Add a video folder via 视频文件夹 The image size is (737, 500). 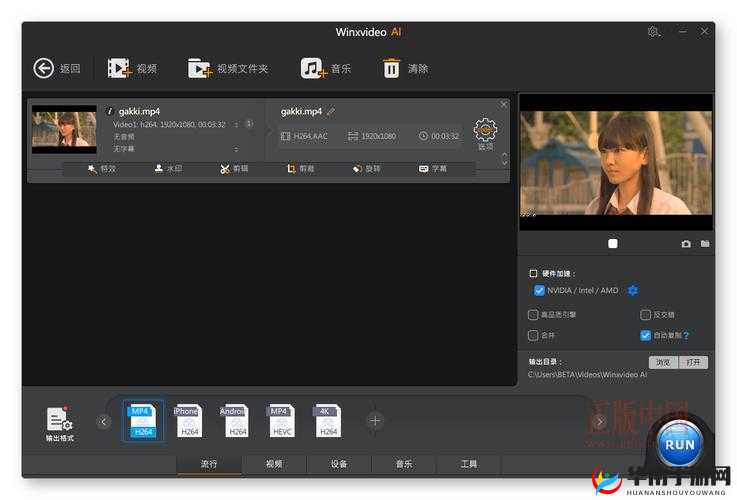(200, 69)
